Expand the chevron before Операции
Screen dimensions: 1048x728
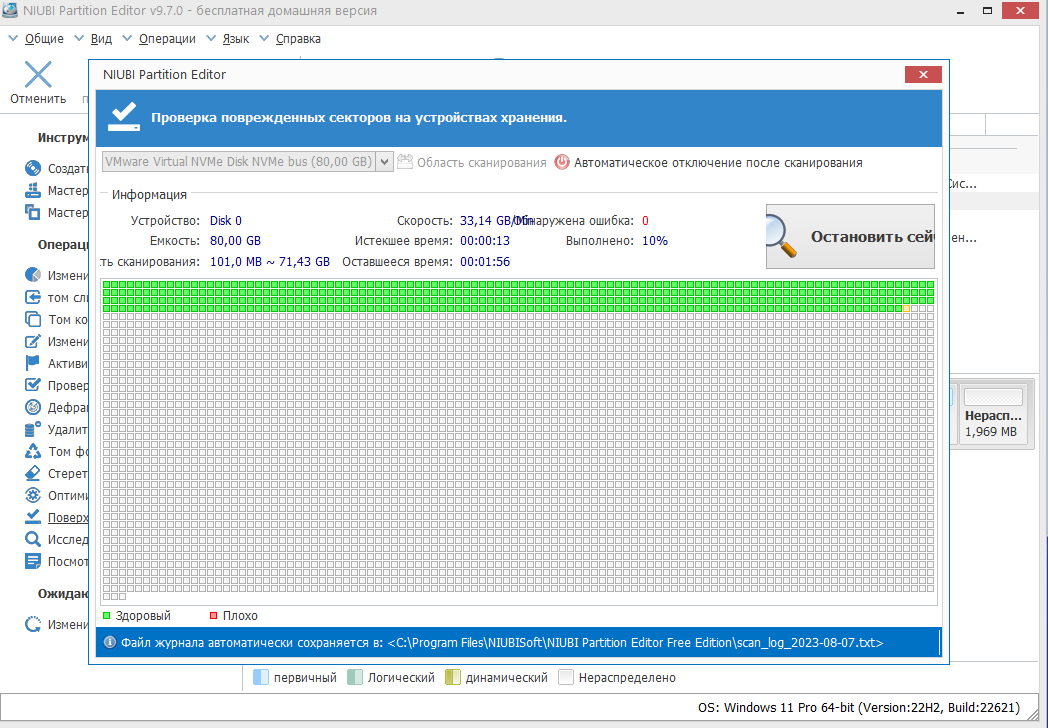127,39
